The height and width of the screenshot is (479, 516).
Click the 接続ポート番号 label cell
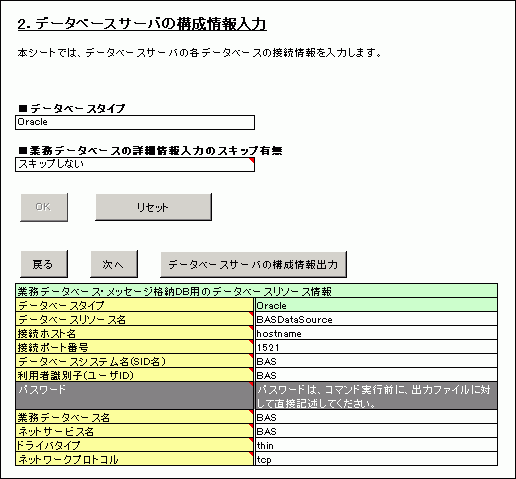pos(134,347)
